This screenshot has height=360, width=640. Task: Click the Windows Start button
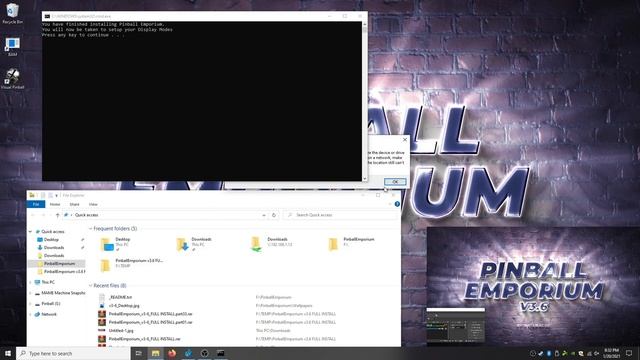point(8,353)
